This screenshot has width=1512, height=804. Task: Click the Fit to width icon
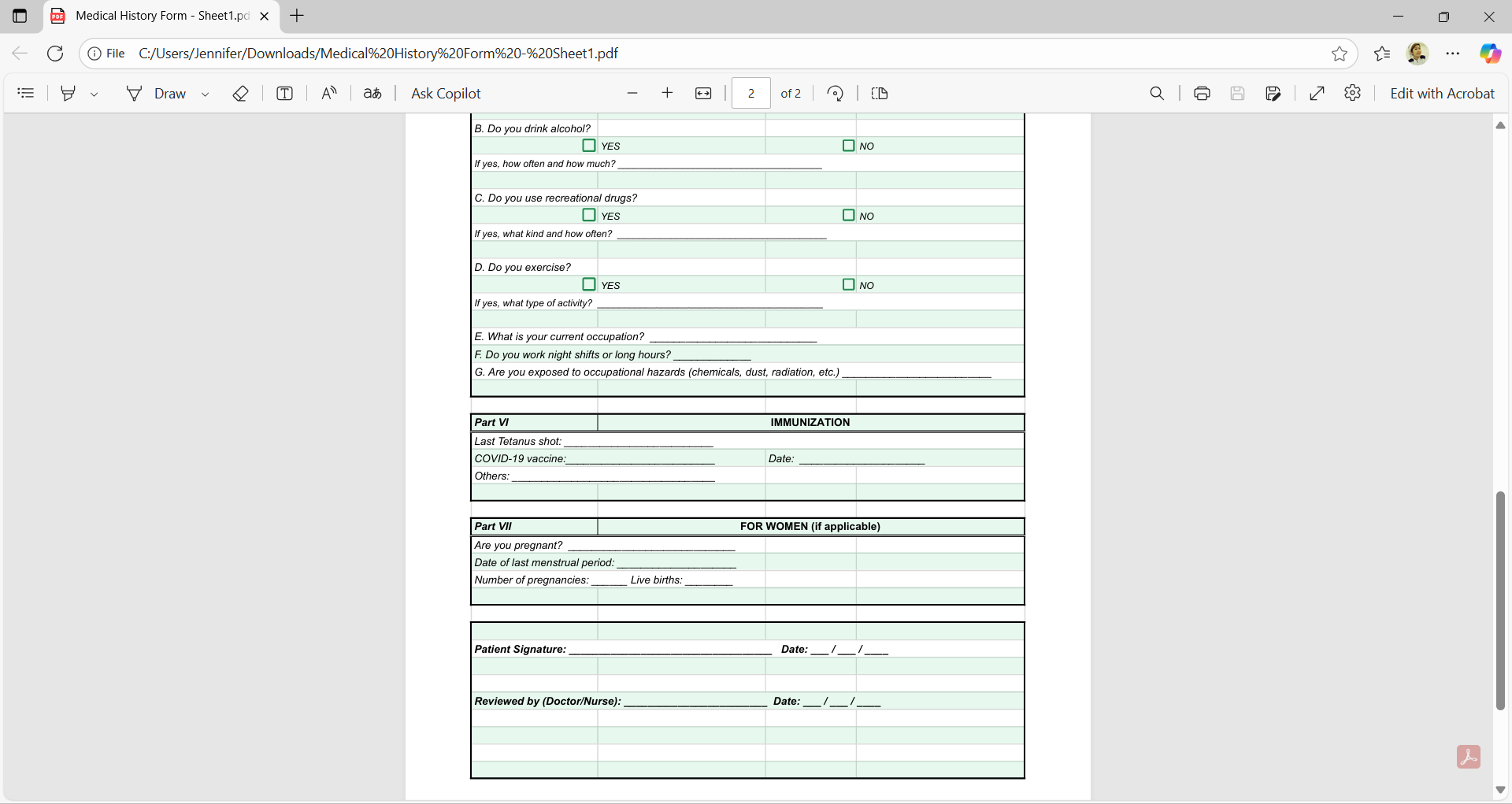[x=703, y=94]
